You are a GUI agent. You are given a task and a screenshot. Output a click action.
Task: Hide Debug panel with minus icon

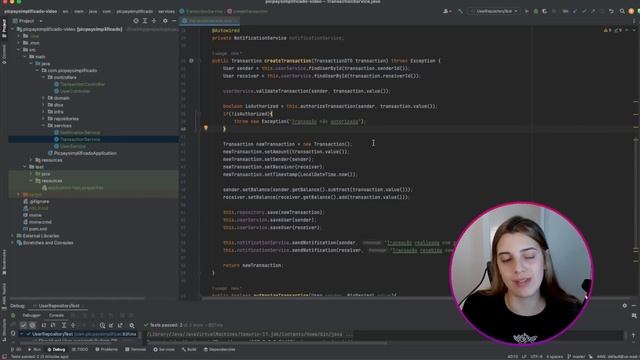pyautogui.click(x=634, y=306)
